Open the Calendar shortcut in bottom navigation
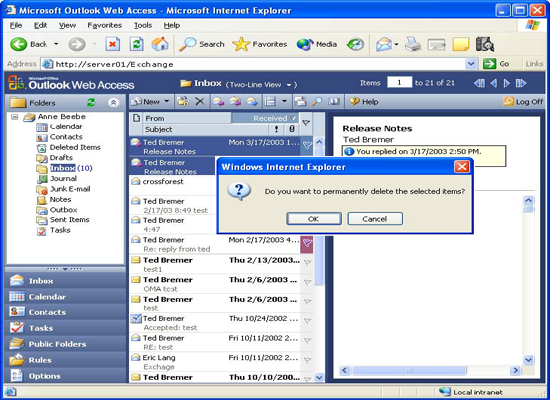Viewport: 550px width, 400px height. (65, 297)
